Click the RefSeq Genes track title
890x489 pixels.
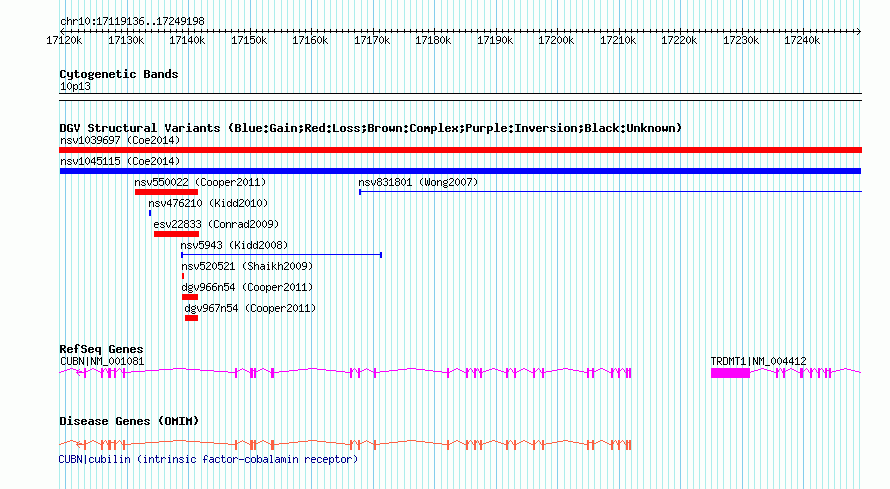(101, 349)
